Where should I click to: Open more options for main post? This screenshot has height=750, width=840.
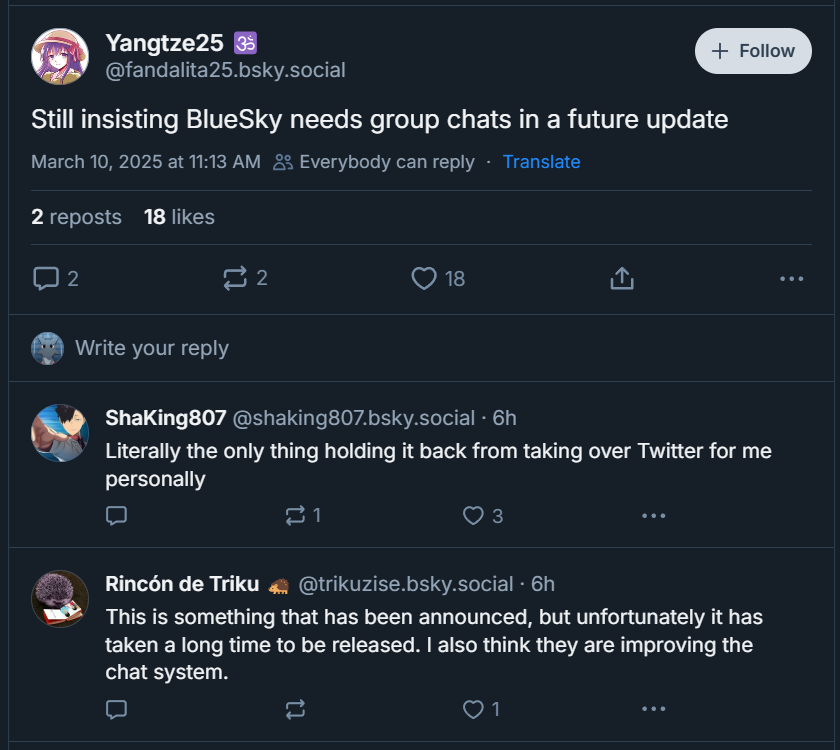[791, 278]
